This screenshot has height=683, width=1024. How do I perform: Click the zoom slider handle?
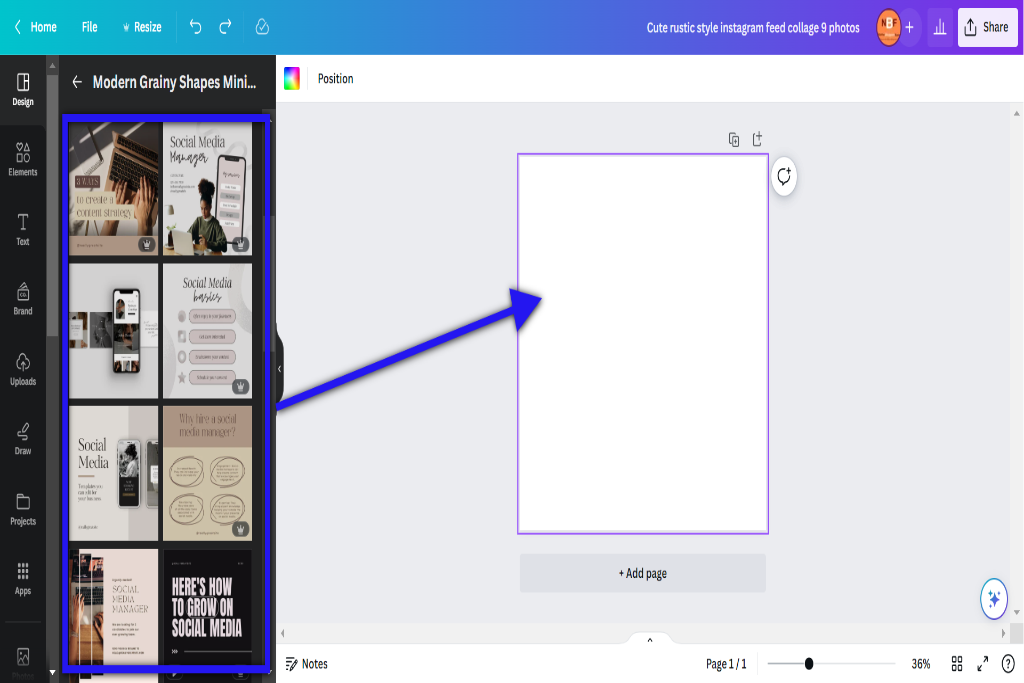(x=808, y=664)
